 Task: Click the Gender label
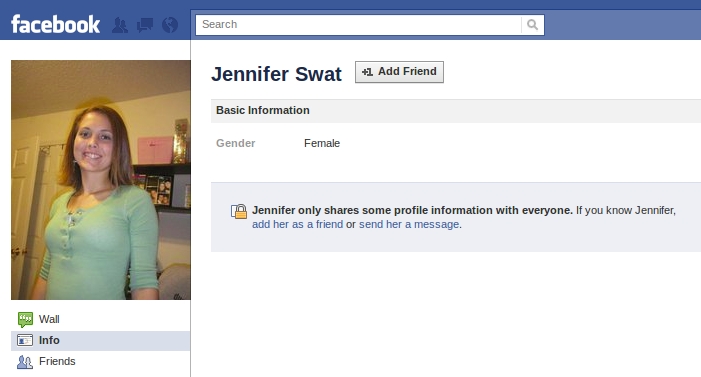click(236, 143)
